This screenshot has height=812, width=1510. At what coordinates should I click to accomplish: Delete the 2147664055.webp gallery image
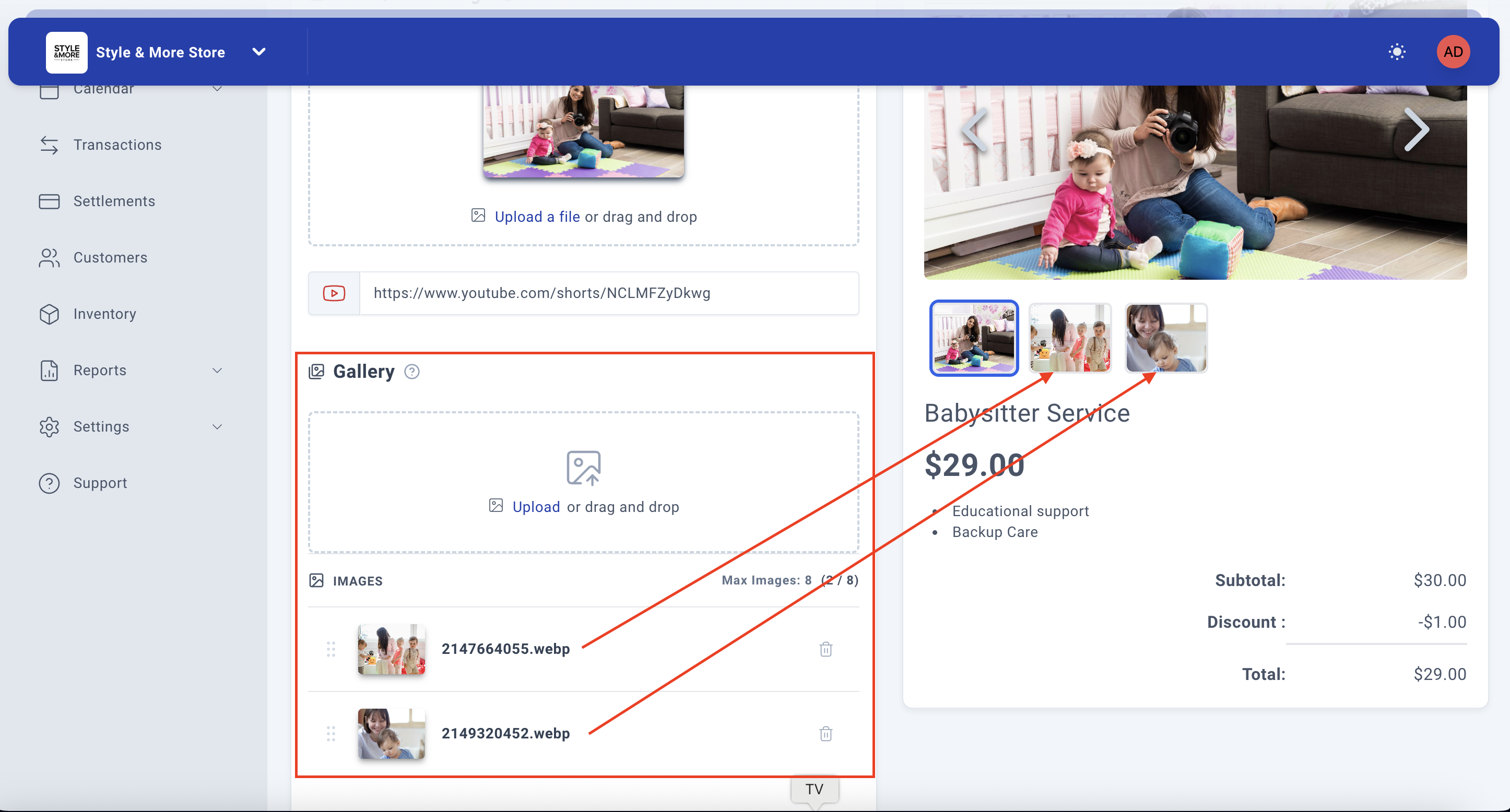825,649
